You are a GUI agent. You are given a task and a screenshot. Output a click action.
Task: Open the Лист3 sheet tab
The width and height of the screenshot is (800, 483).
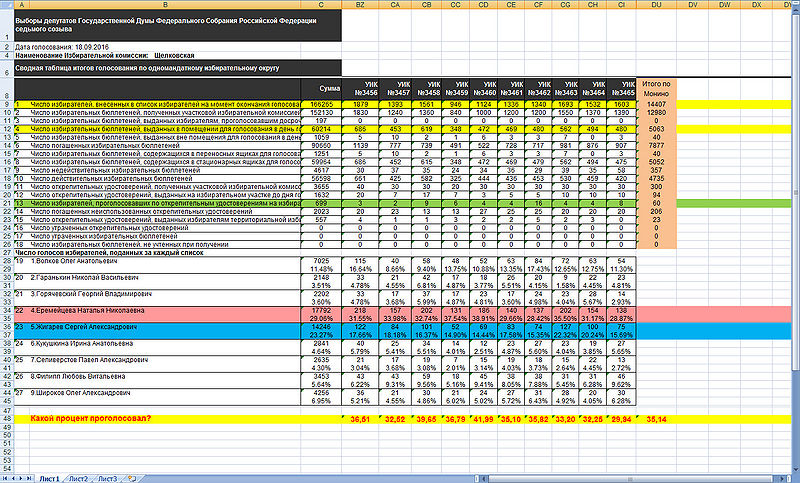[x=107, y=478]
